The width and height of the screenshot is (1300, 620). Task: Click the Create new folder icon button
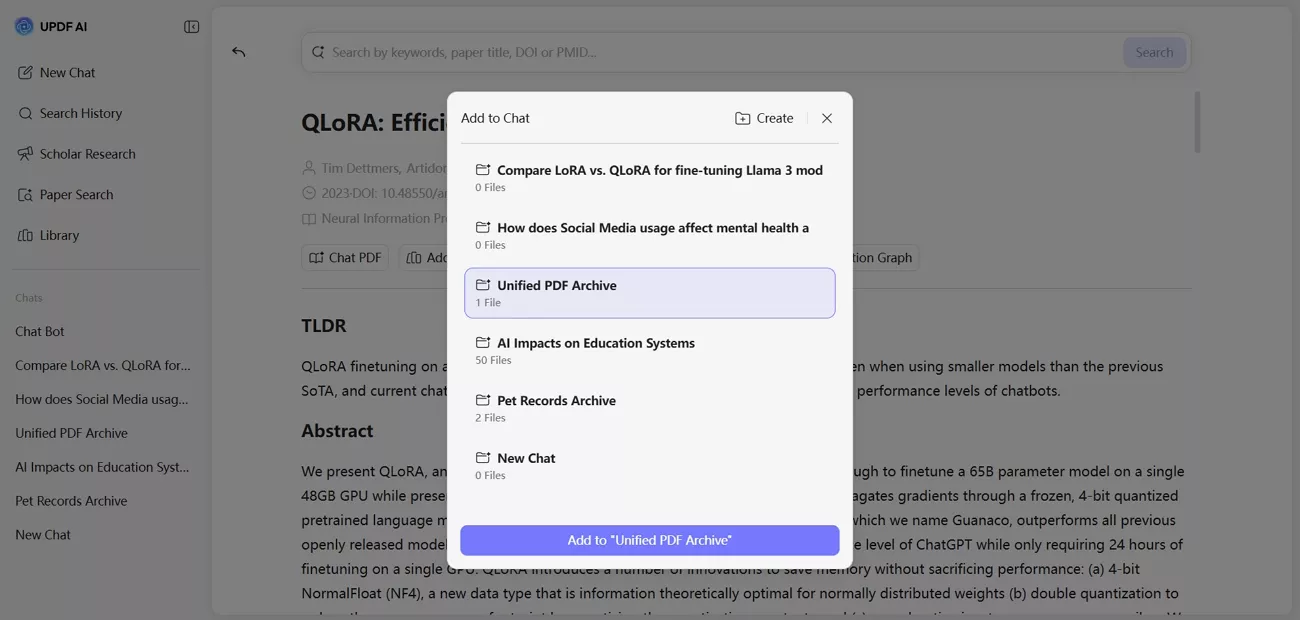(x=764, y=118)
